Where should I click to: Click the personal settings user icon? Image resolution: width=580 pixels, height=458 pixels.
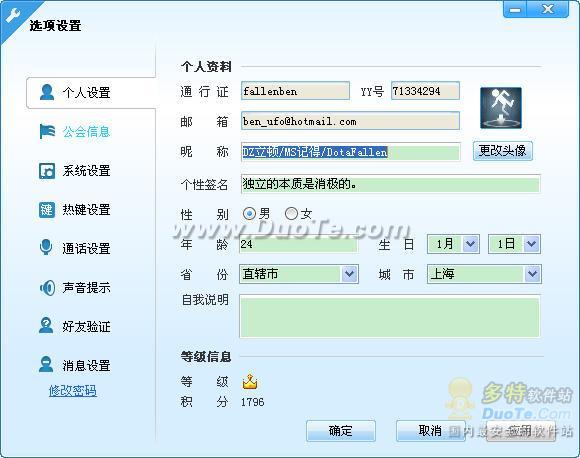pos(47,92)
